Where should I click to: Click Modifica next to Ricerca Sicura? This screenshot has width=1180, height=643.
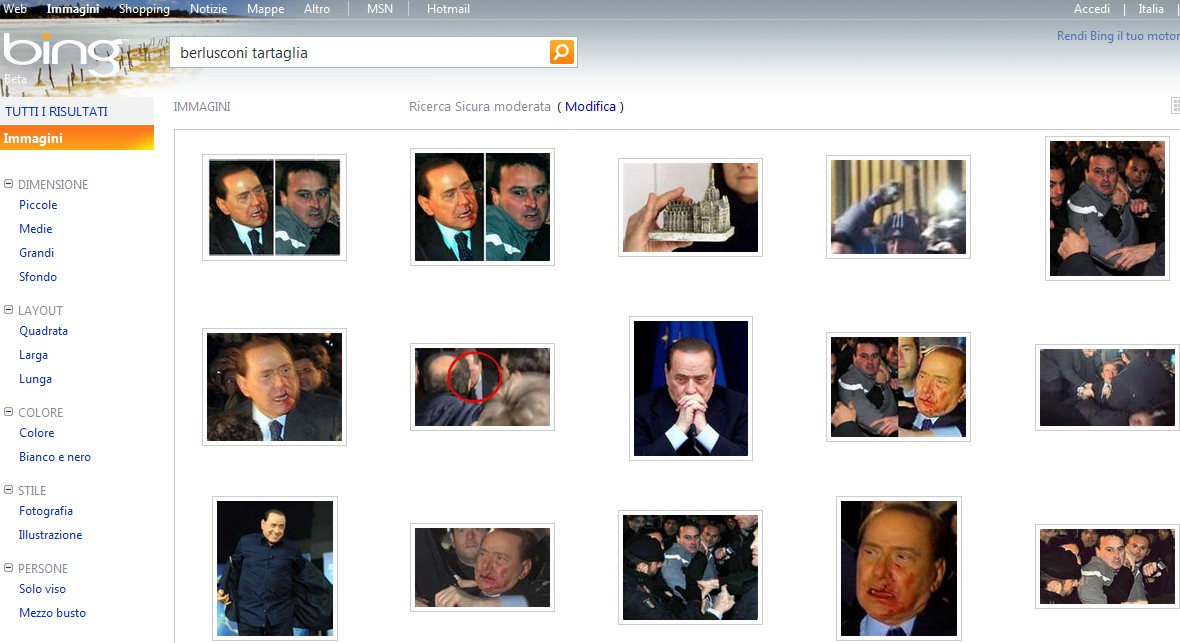coord(590,106)
